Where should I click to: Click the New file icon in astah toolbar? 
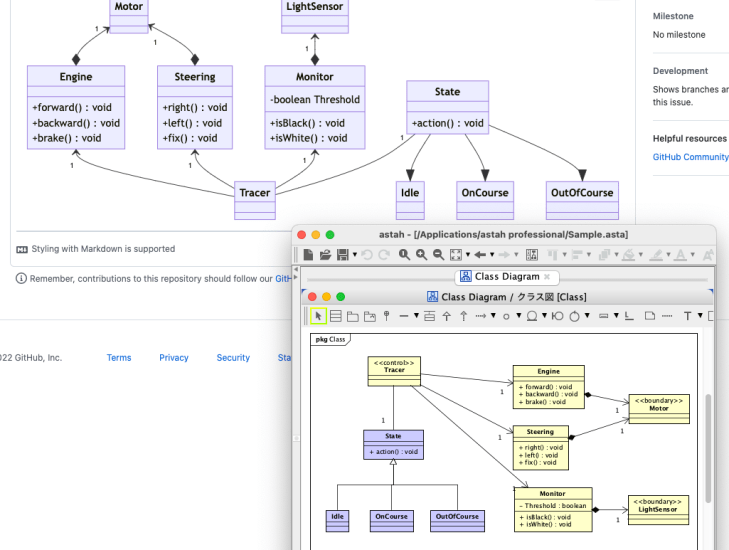click(309, 255)
